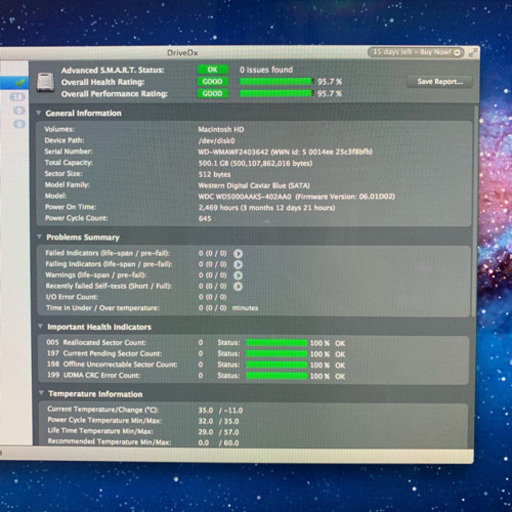Screen dimensions: 512x512
Task: Click the Overall Performance Rating progress bar
Action: click(276, 93)
